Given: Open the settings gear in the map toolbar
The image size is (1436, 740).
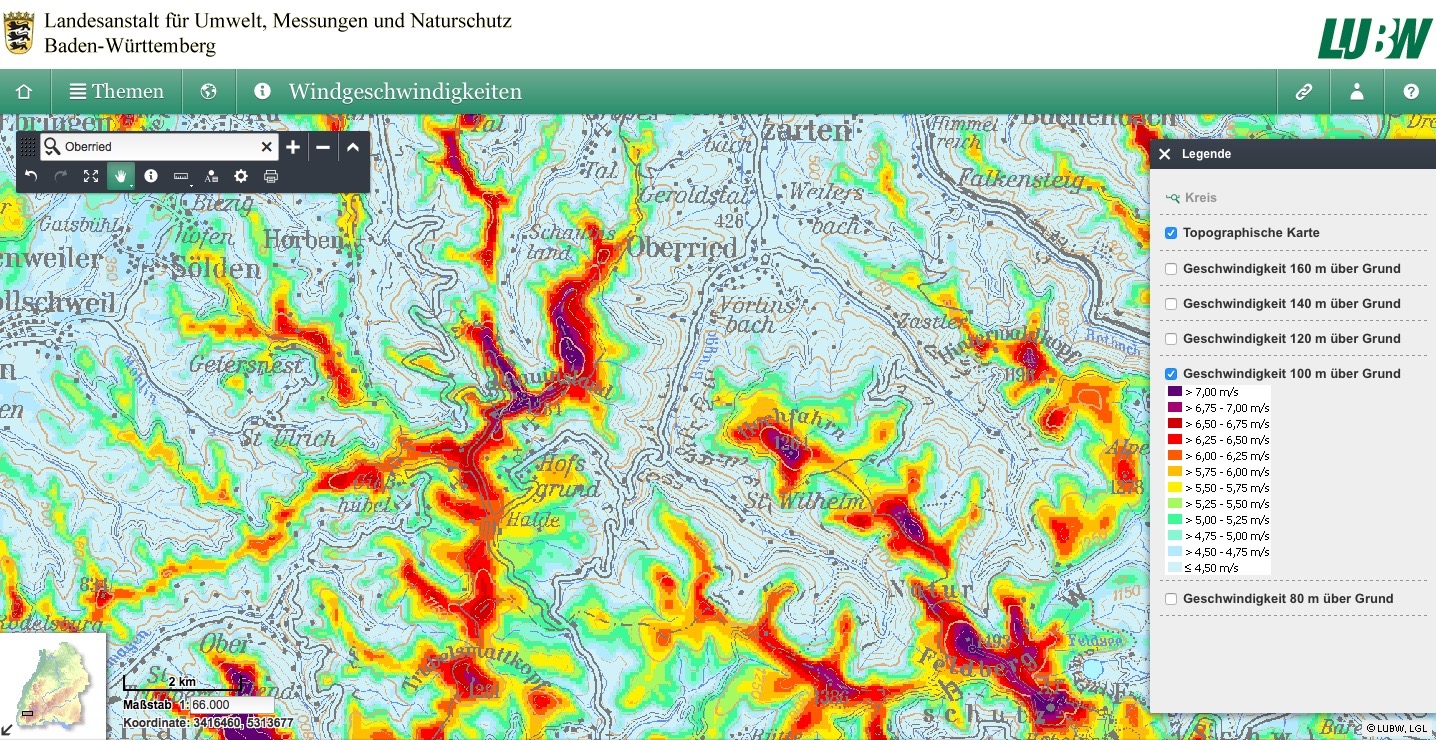Looking at the screenshot, I should 240,176.
